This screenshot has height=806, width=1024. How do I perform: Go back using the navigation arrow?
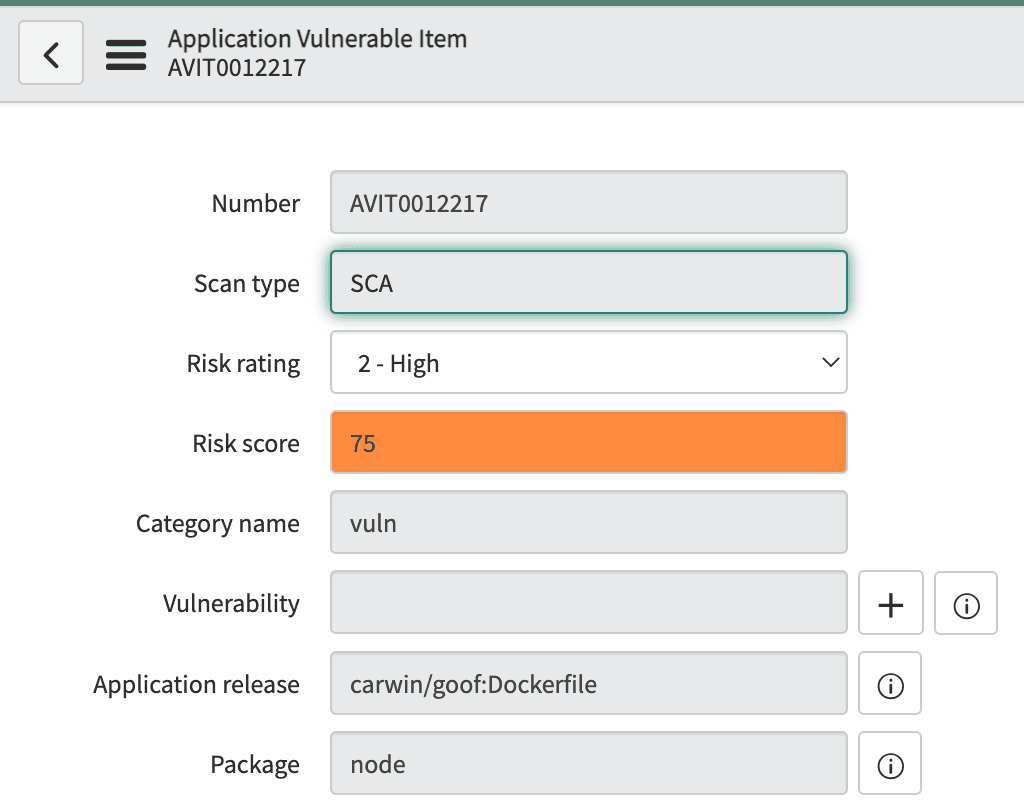50,53
